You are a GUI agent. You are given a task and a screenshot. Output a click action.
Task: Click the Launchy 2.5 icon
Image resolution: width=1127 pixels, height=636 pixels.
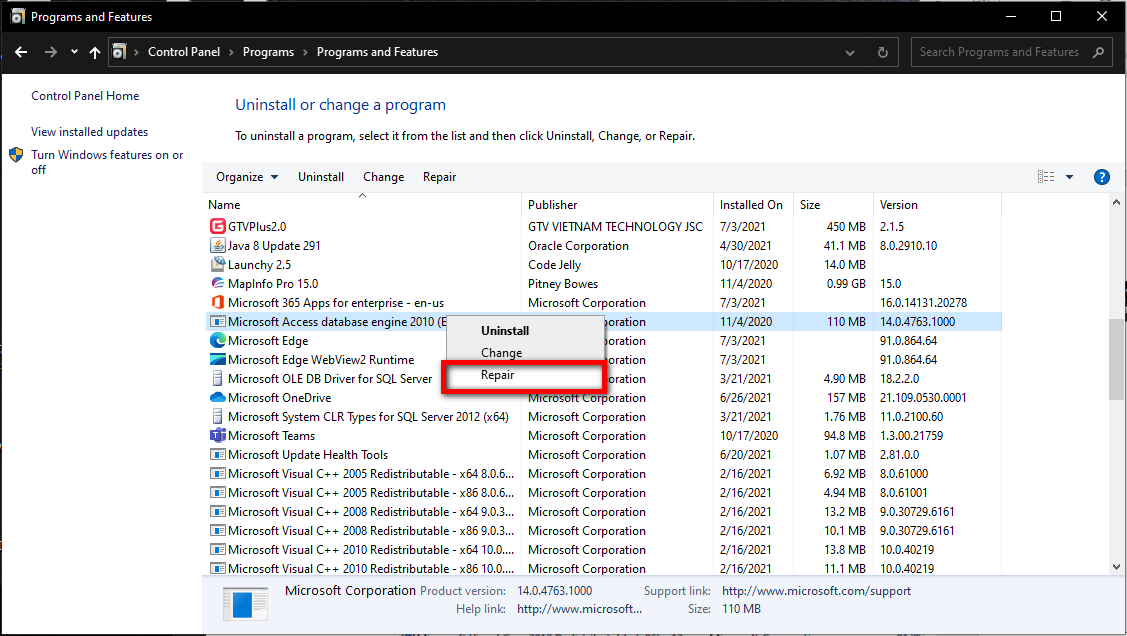(217, 264)
